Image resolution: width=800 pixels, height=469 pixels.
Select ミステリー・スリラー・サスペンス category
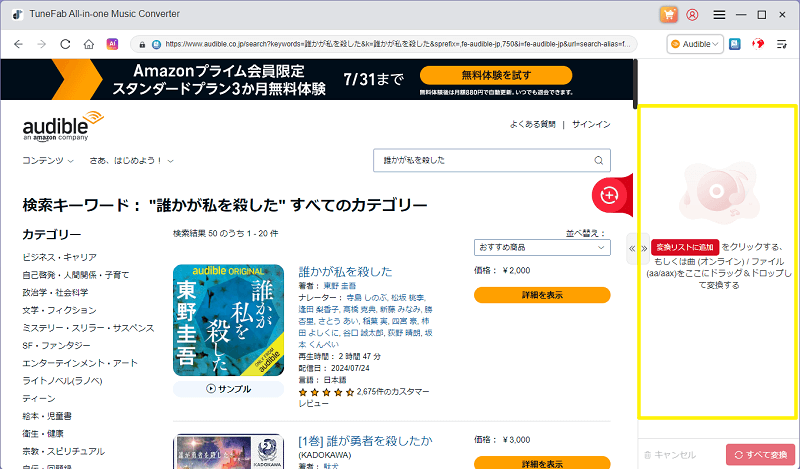point(88,328)
